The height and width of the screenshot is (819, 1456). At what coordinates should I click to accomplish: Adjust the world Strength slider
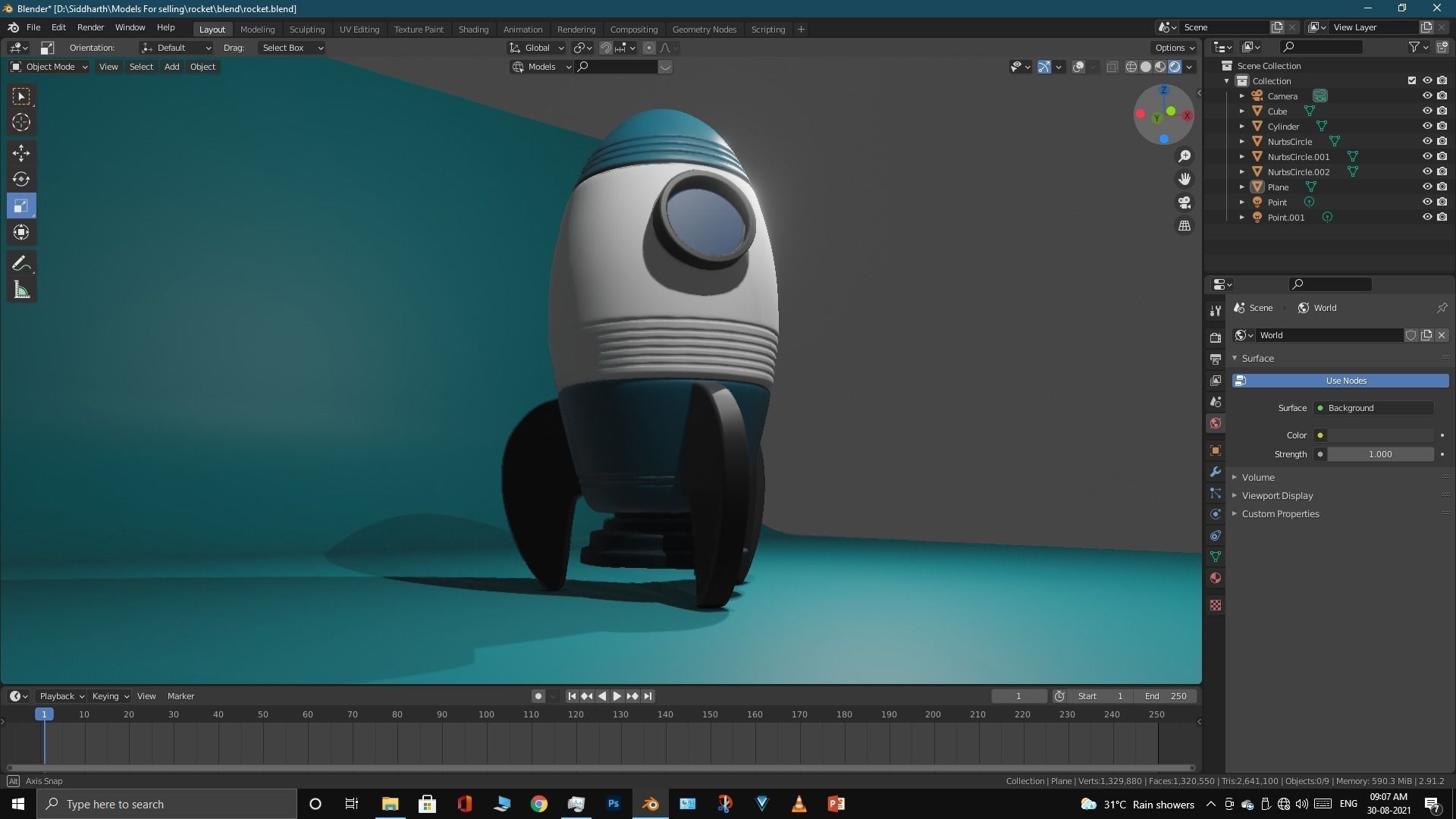pos(1379,454)
